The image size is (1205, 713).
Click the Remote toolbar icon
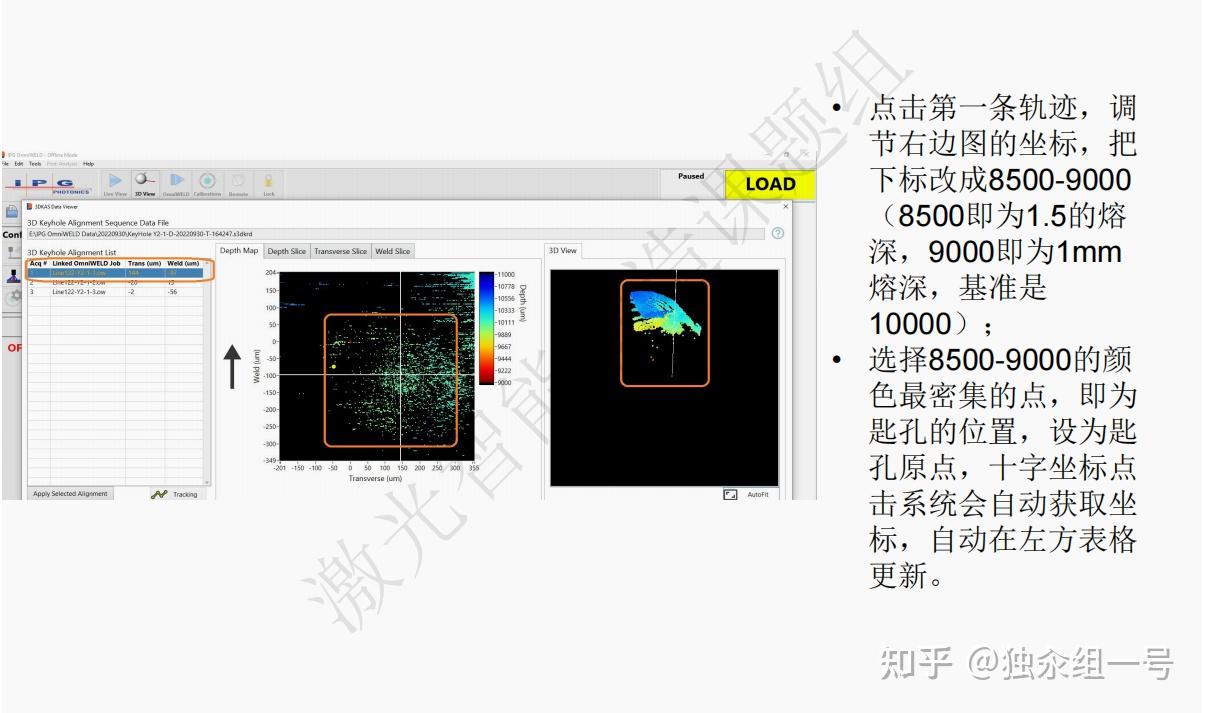click(238, 182)
